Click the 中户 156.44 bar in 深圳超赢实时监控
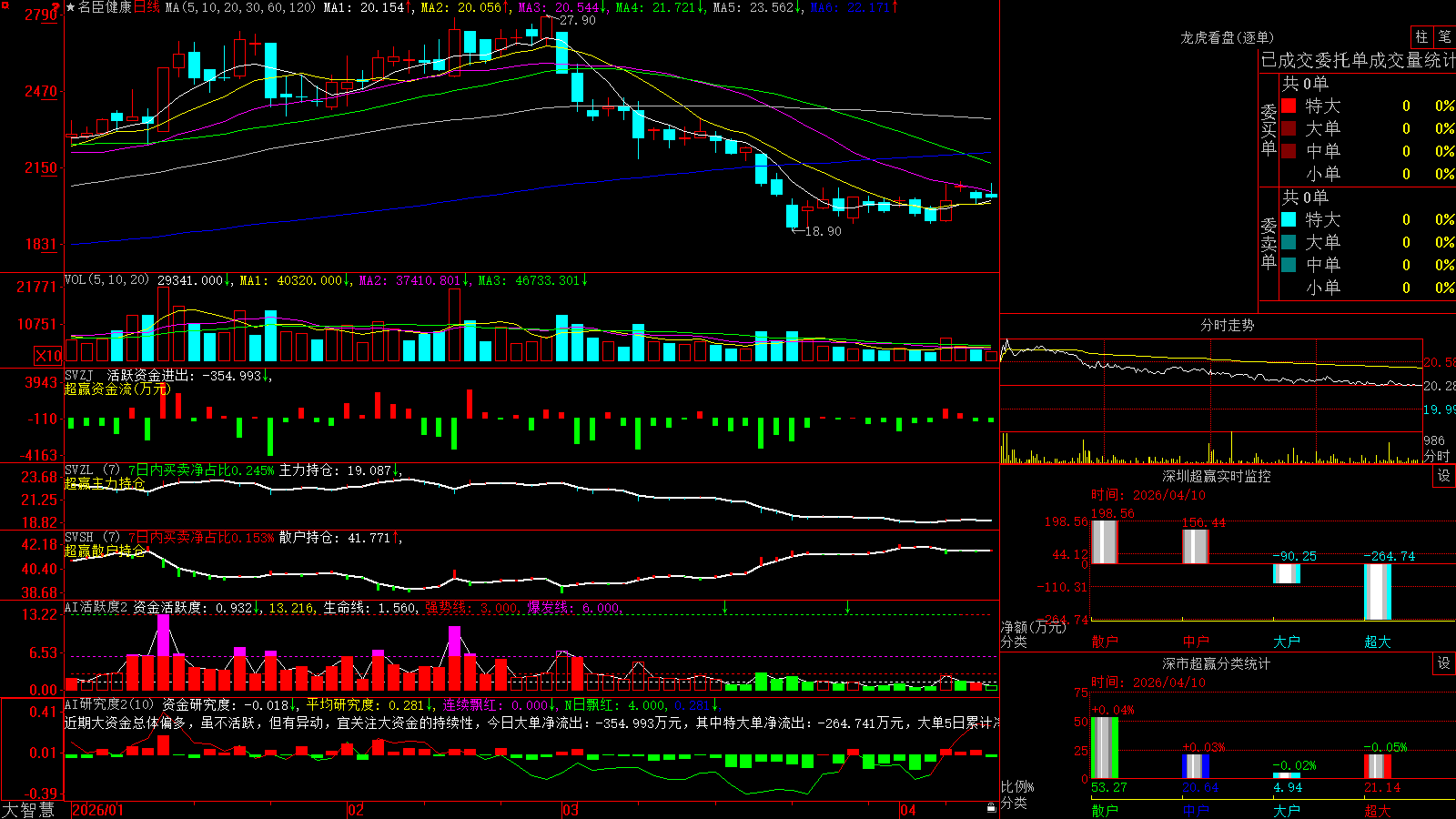Screen dimensions: 1456x819 (1196, 547)
